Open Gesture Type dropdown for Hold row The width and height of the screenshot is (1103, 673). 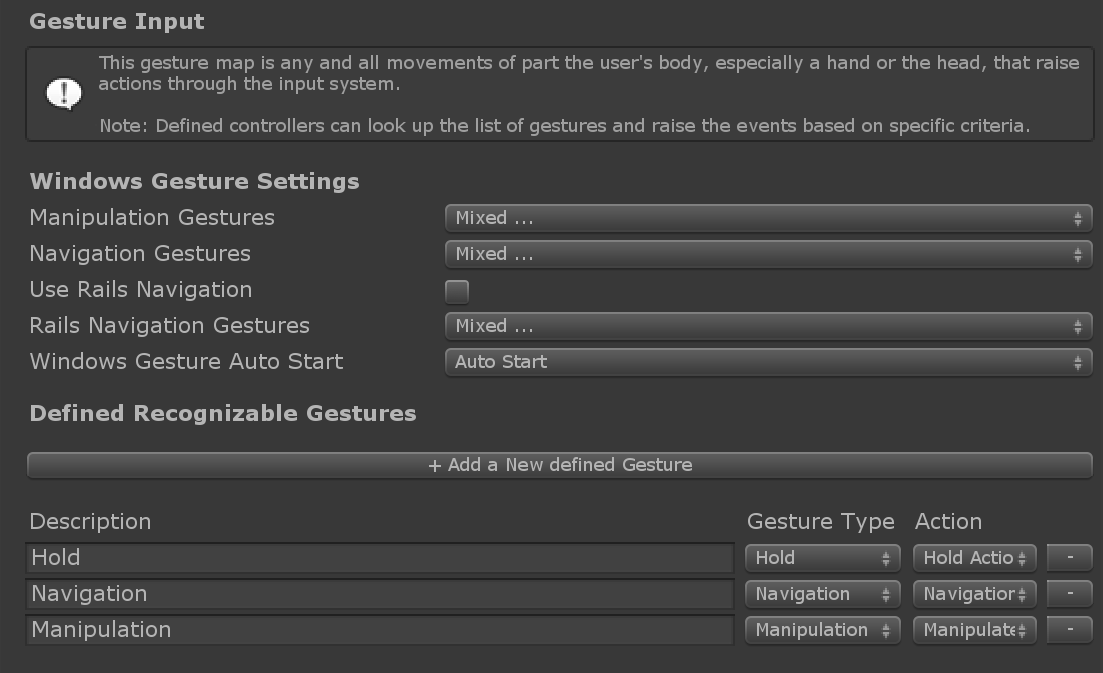point(822,558)
